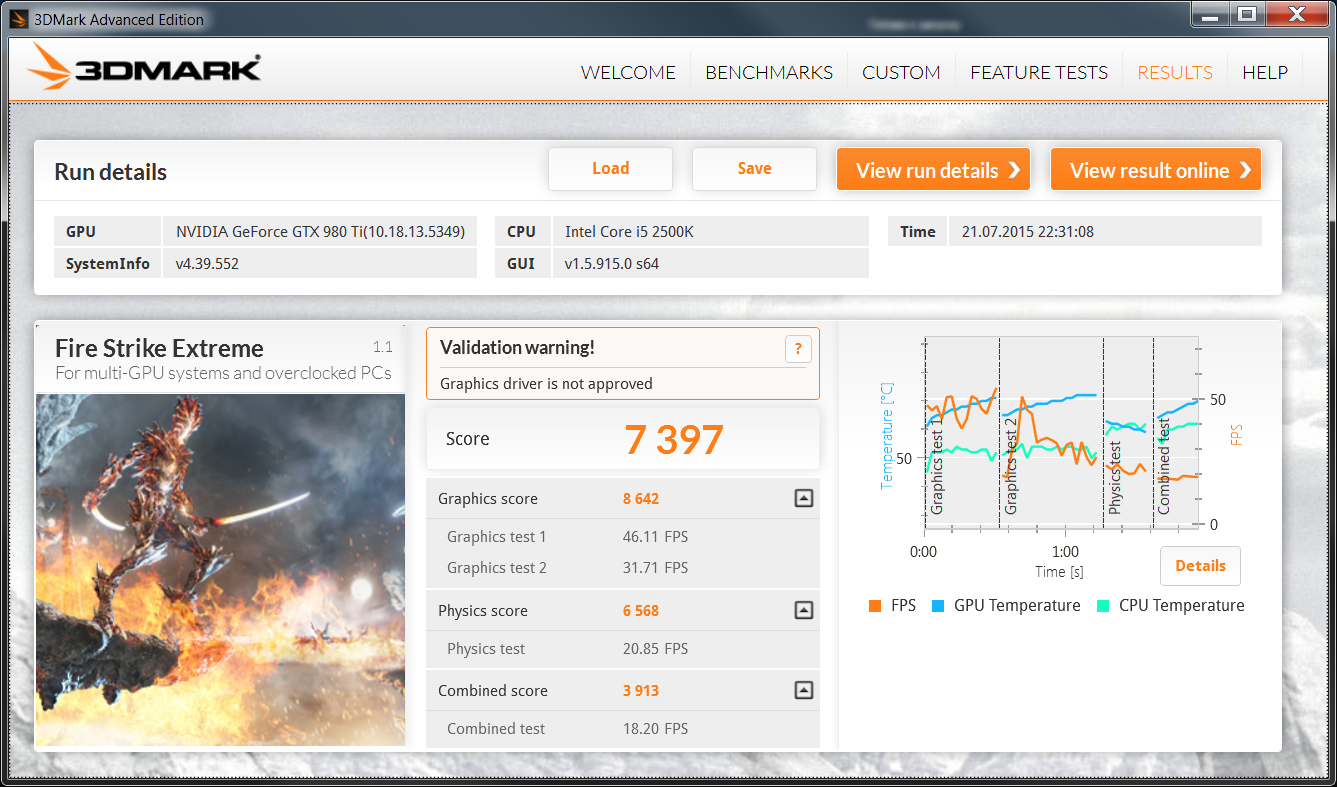1337x787 pixels.
Task: Open the validation warning help question mark
Action: click(798, 349)
